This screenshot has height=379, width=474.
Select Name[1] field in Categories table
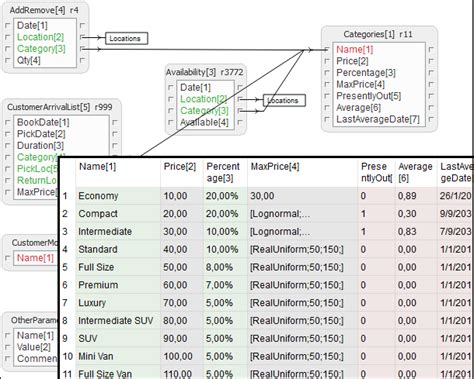coord(355,49)
